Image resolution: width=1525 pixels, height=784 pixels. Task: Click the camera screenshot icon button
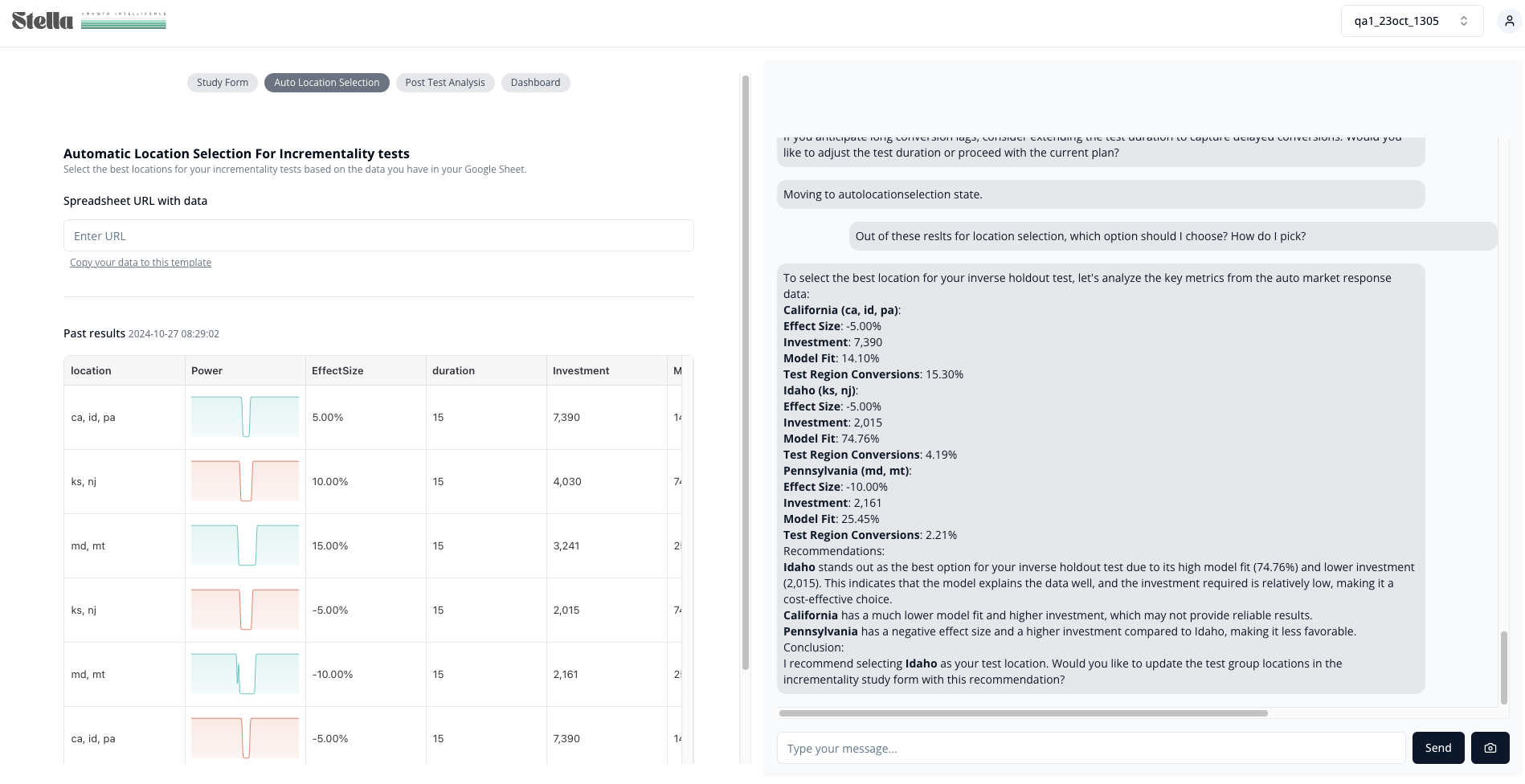tap(1490, 748)
